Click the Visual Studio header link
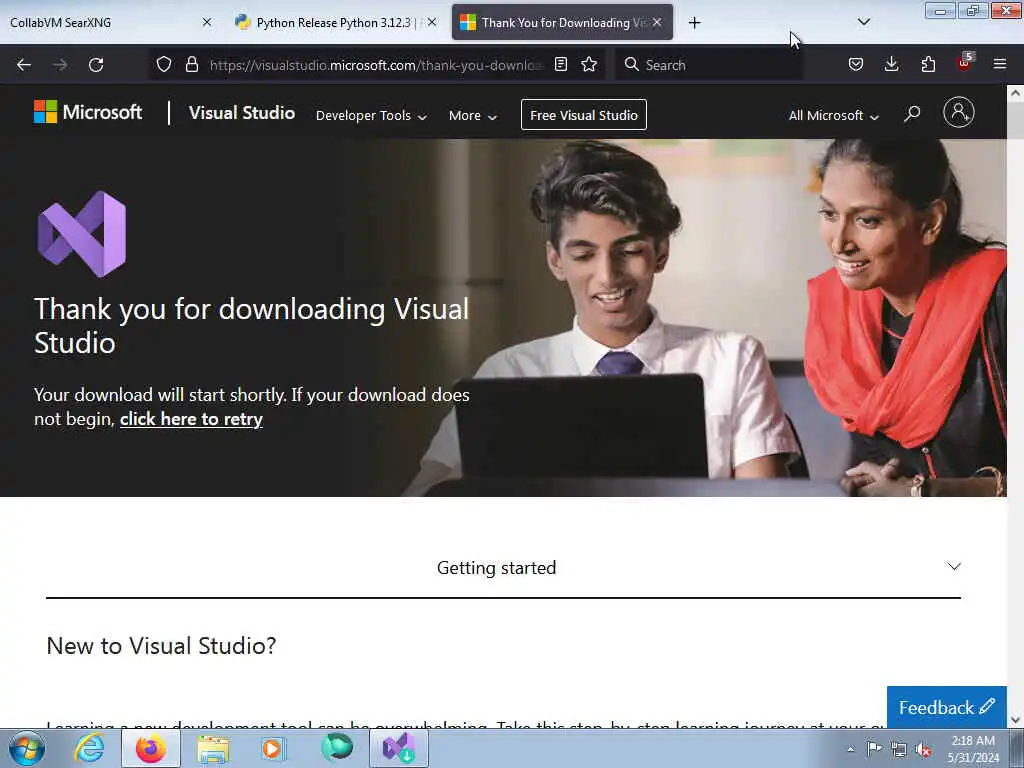Screen dimensions: 1024x768 242,113
